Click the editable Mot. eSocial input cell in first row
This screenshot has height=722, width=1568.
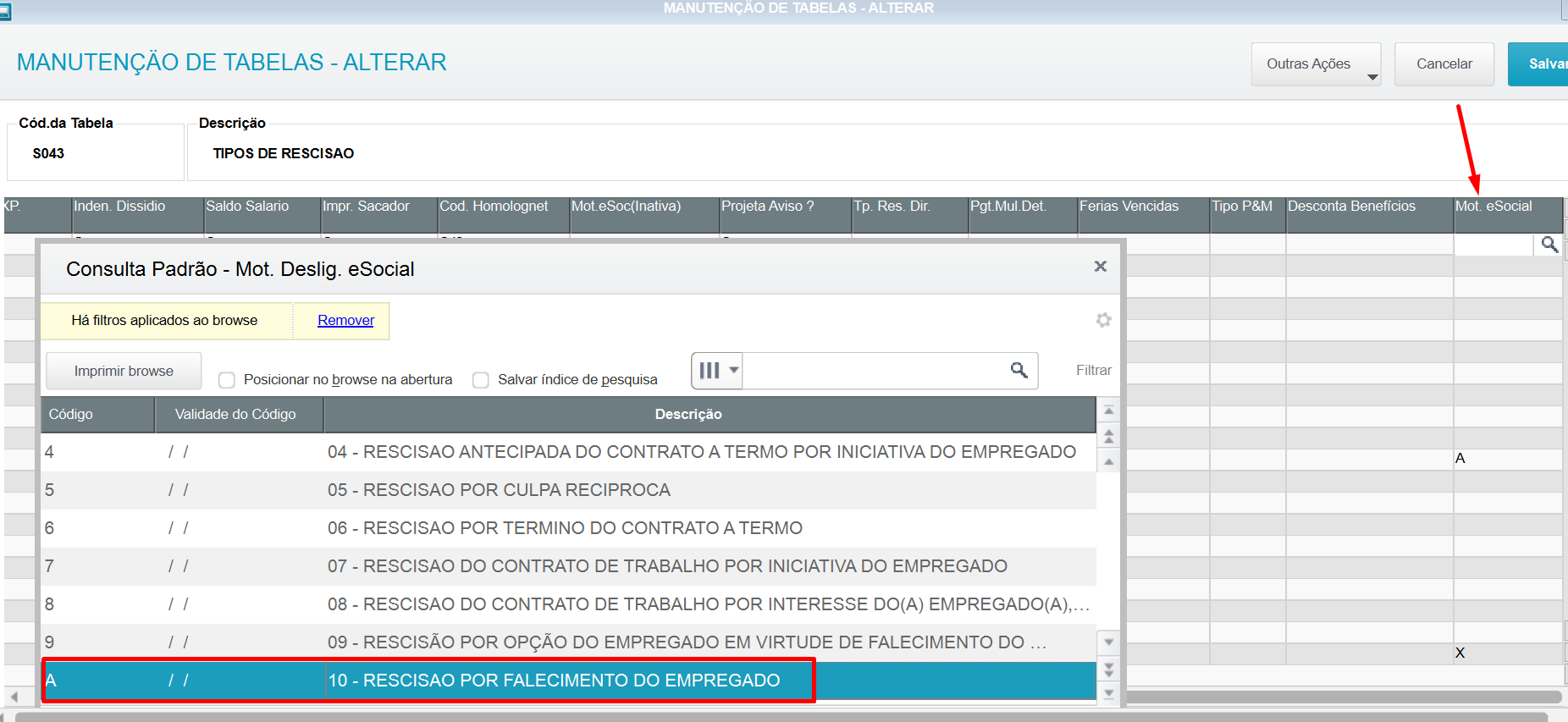tap(1493, 245)
